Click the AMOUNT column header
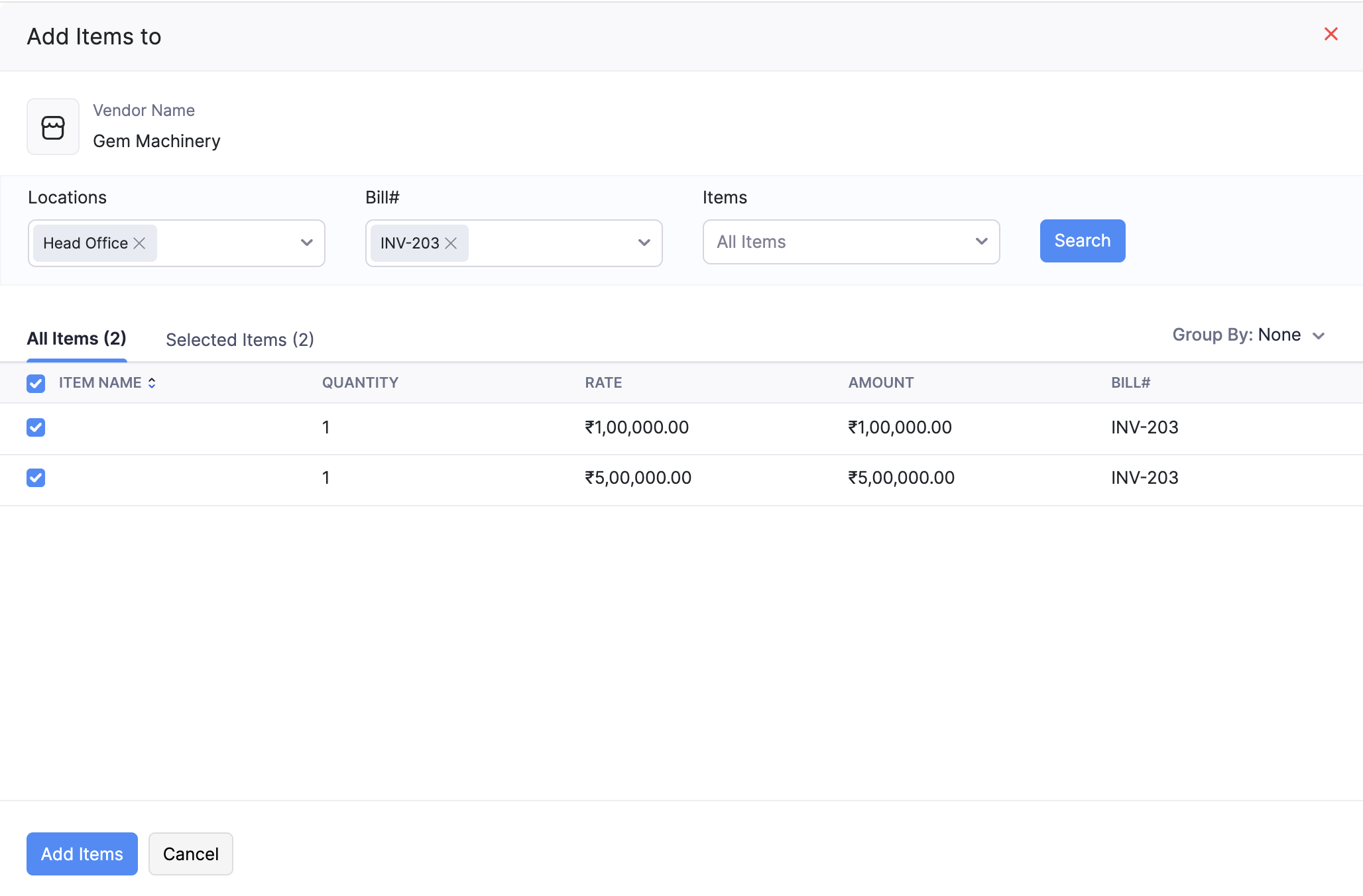The image size is (1363, 896). pyautogui.click(x=881, y=383)
